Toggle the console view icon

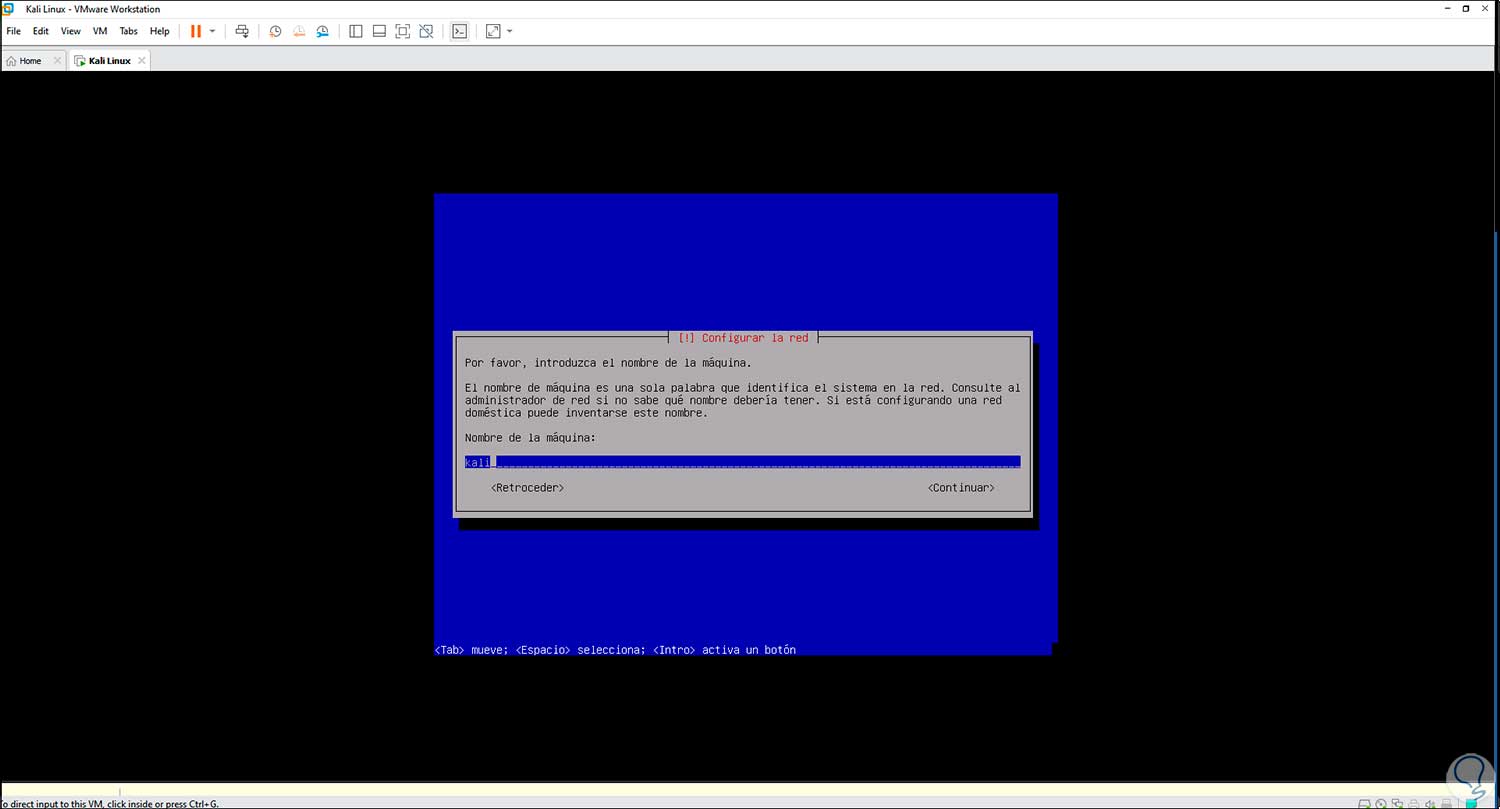click(459, 31)
